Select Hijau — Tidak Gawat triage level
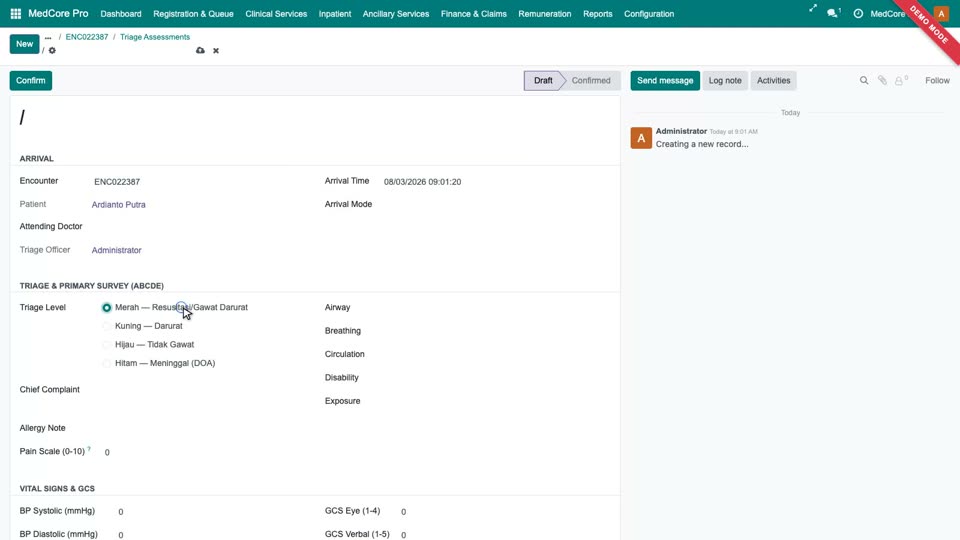 pyautogui.click(x=107, y=345)
